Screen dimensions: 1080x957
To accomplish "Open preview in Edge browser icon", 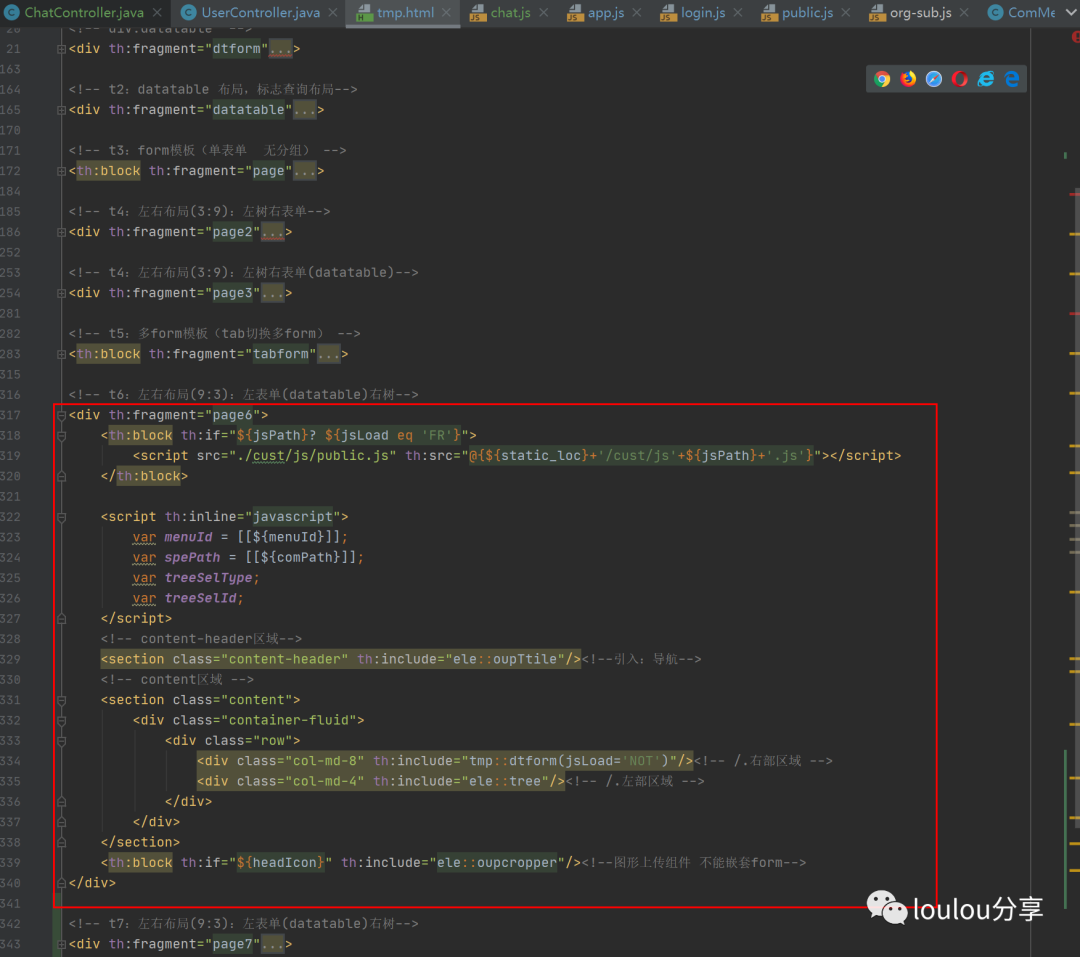I will (x=1012, y=79).
